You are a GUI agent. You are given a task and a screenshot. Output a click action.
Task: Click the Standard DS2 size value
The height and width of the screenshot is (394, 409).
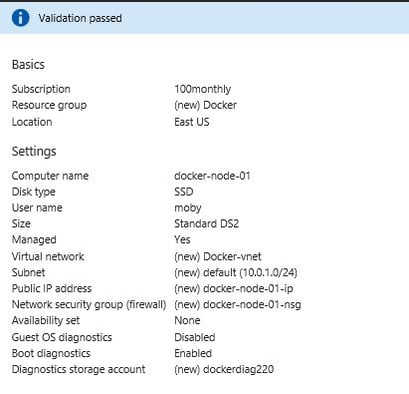[207, 224]
